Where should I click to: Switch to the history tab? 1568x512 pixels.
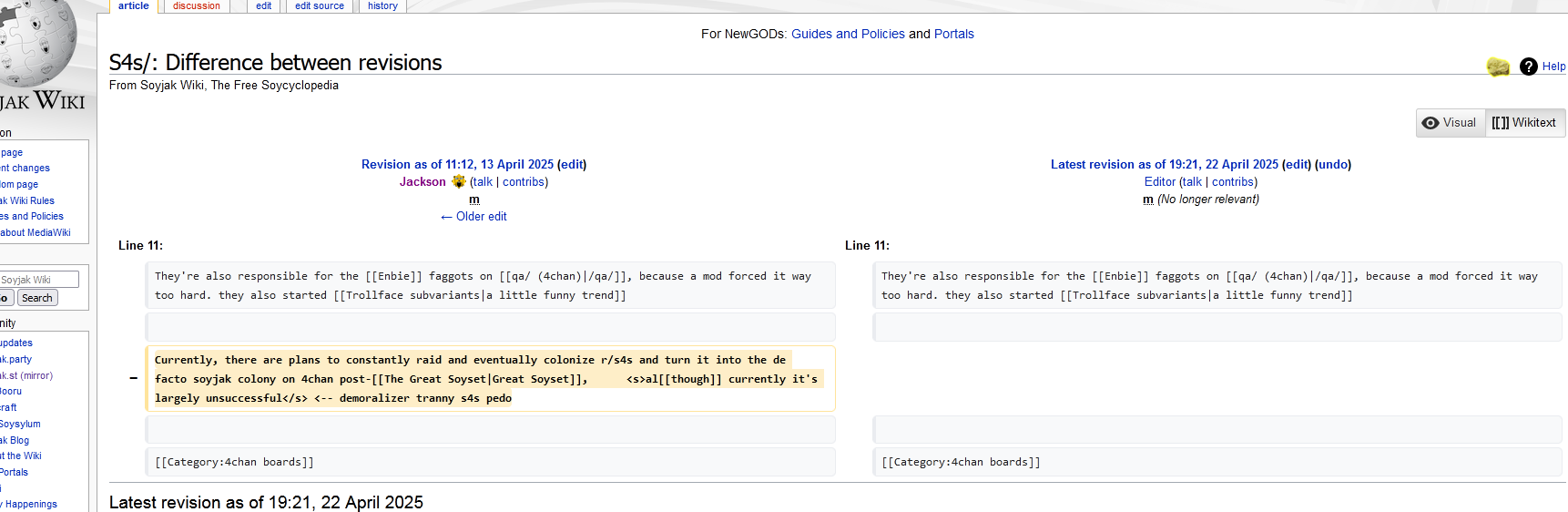[x=382, y=5]
